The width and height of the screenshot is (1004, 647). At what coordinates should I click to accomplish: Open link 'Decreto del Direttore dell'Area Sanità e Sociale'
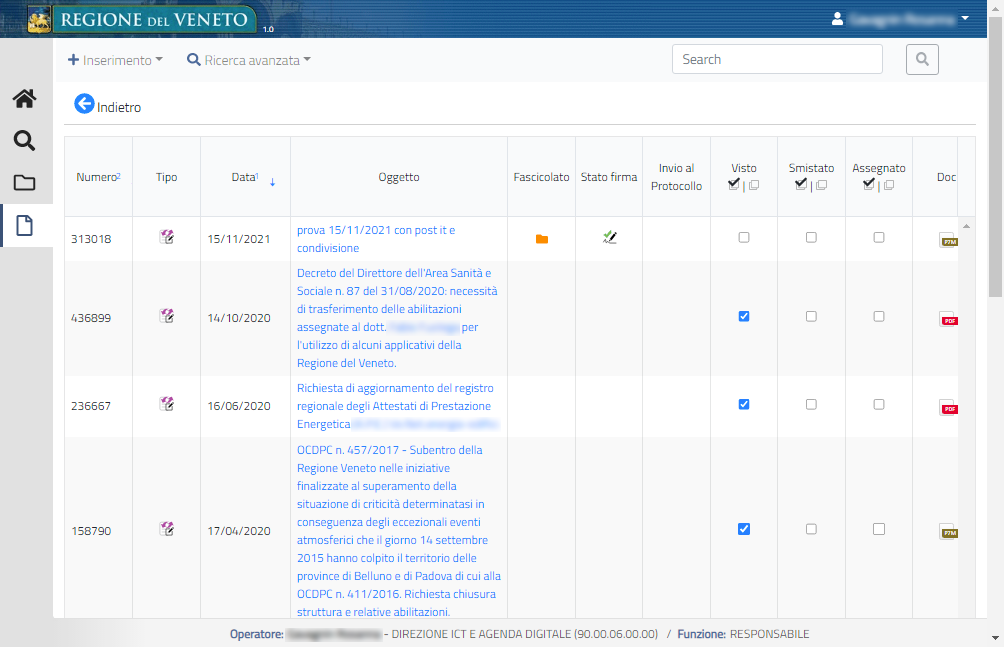pyautogui.click(x=397, y=318)
